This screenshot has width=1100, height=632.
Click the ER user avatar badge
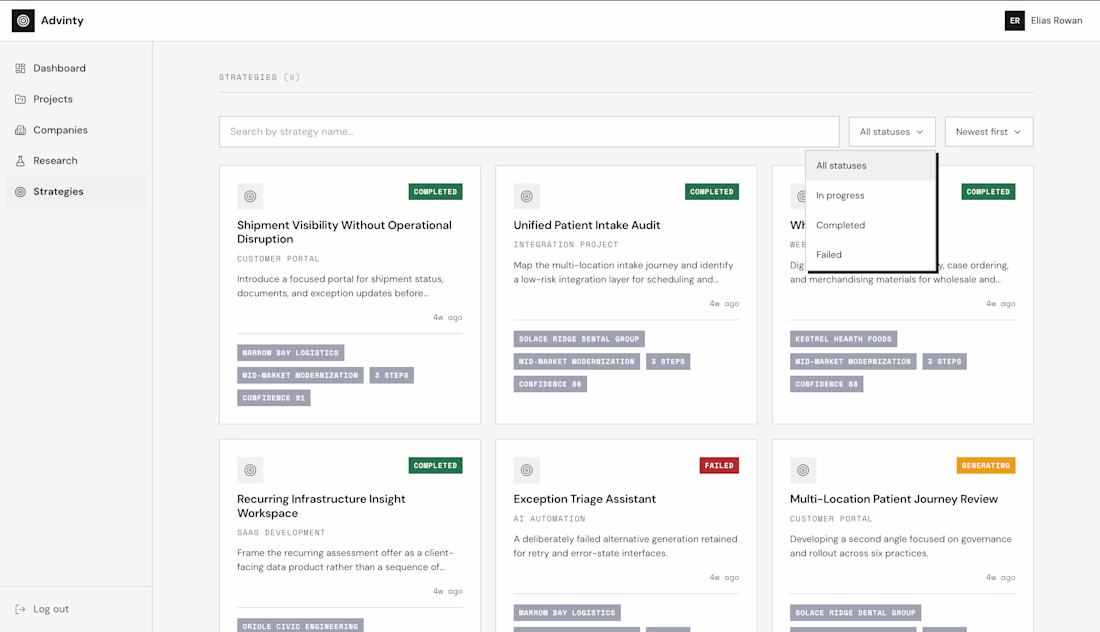pos(1014,20)
